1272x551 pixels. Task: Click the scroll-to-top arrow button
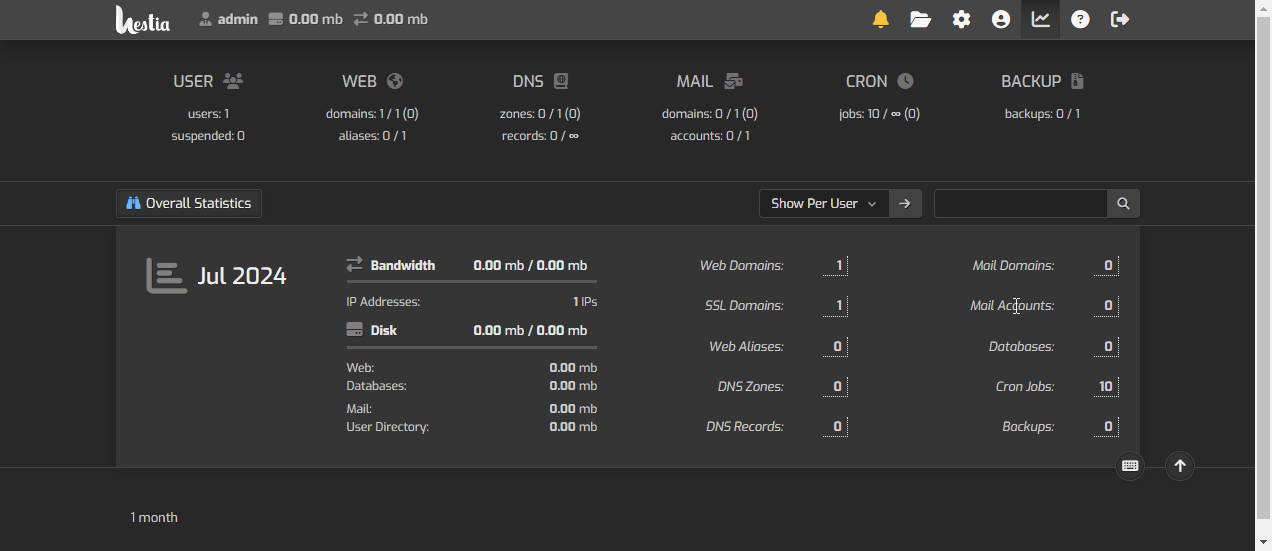click(x=1180, y=466)
